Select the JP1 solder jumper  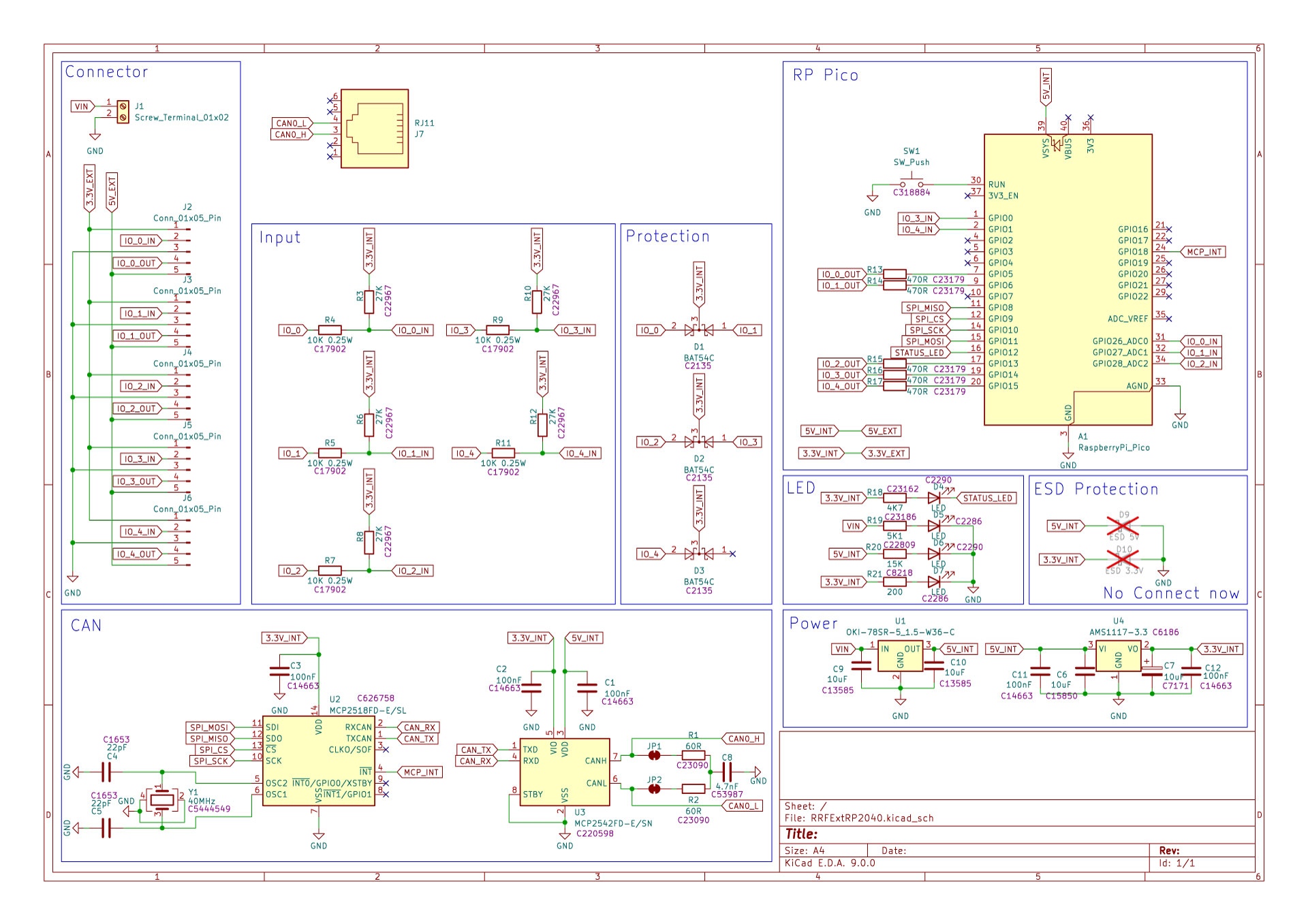pyautogui.click(x=654, y=755)
